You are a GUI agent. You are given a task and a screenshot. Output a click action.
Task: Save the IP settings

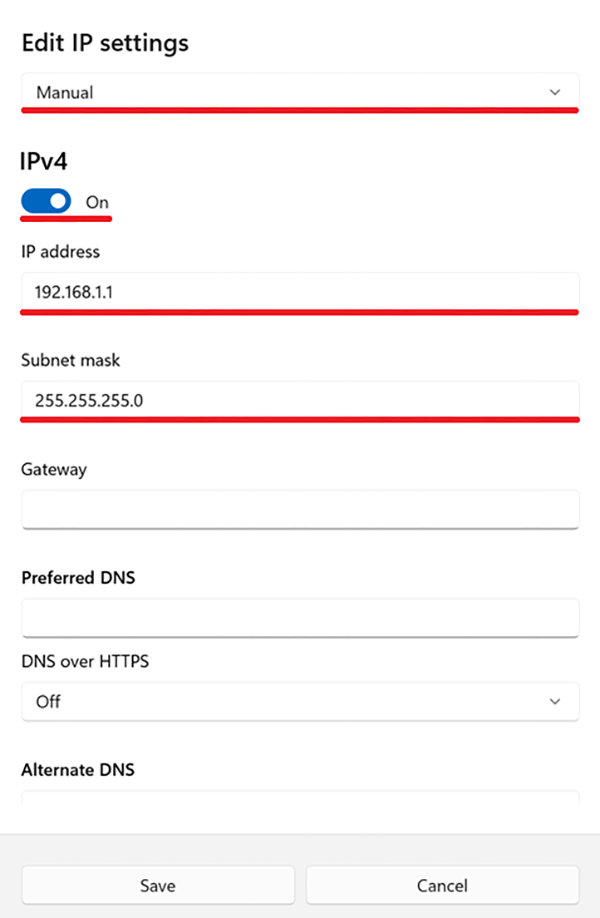tap(158, 885)
